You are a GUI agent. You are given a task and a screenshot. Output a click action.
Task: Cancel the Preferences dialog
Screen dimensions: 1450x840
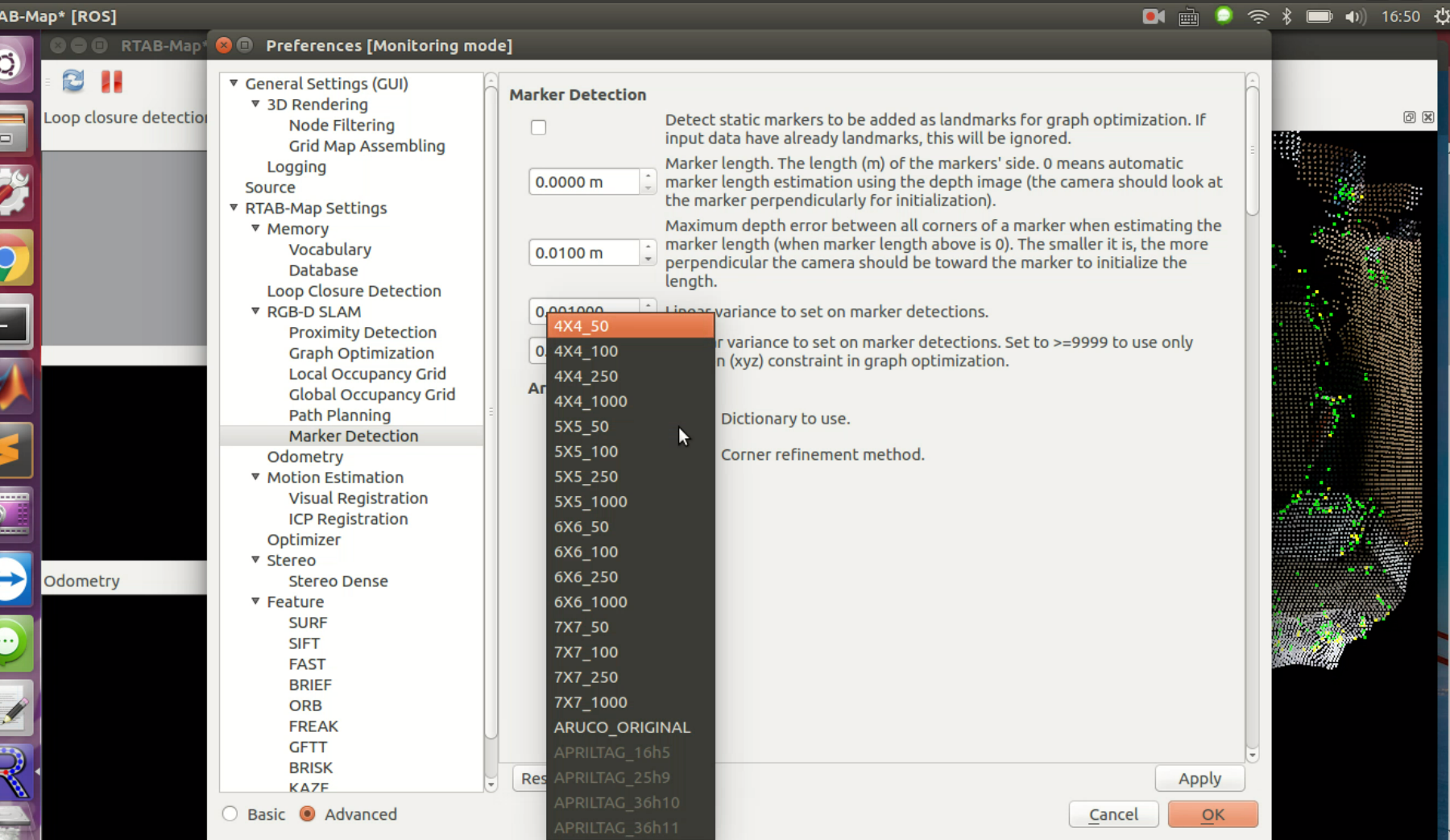pyautogui.click(x=1113, y=814)
